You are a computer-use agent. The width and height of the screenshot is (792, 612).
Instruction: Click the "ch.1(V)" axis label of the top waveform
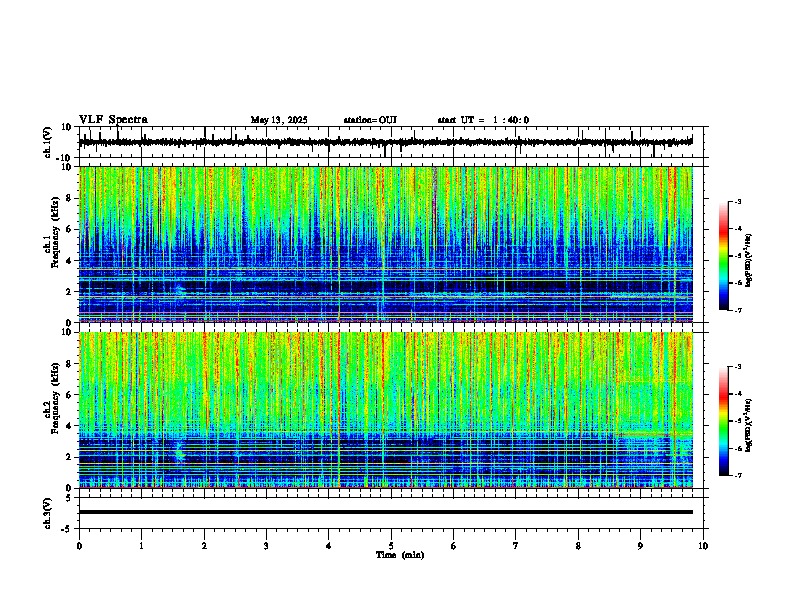click(x=48, y=142)
